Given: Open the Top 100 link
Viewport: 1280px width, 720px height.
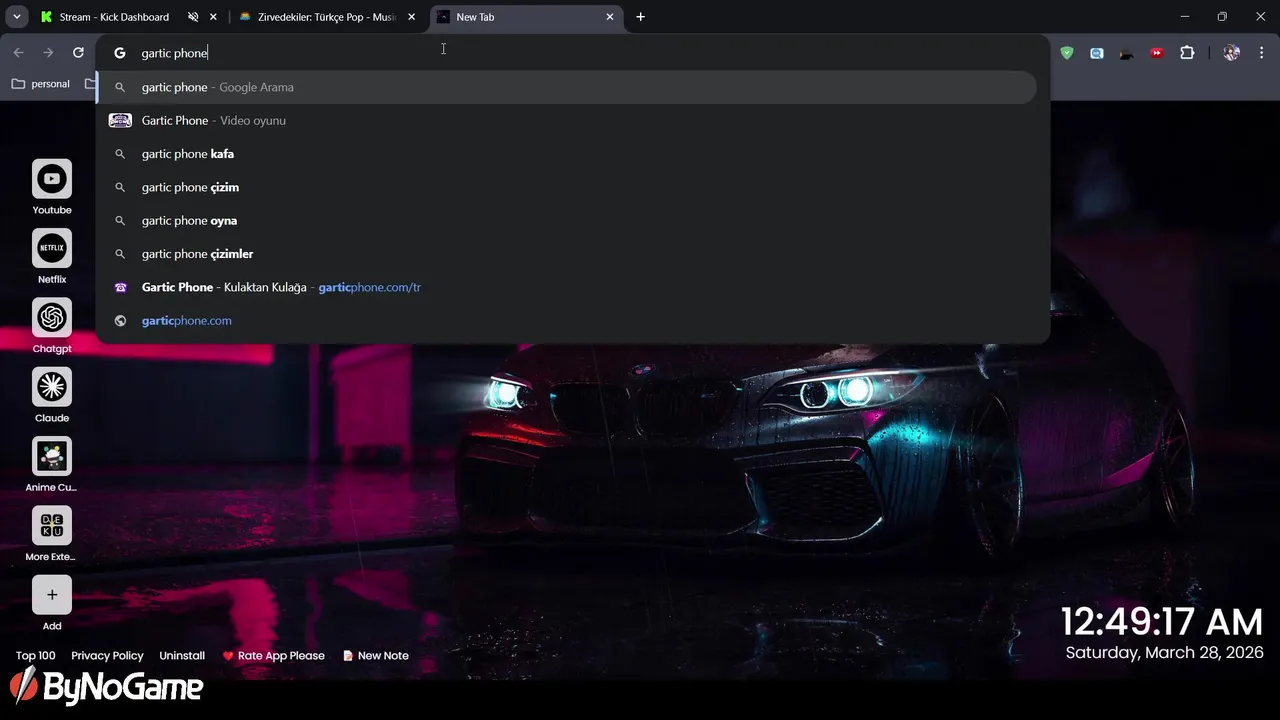Looking at the screenshot, I should point(36,656).
